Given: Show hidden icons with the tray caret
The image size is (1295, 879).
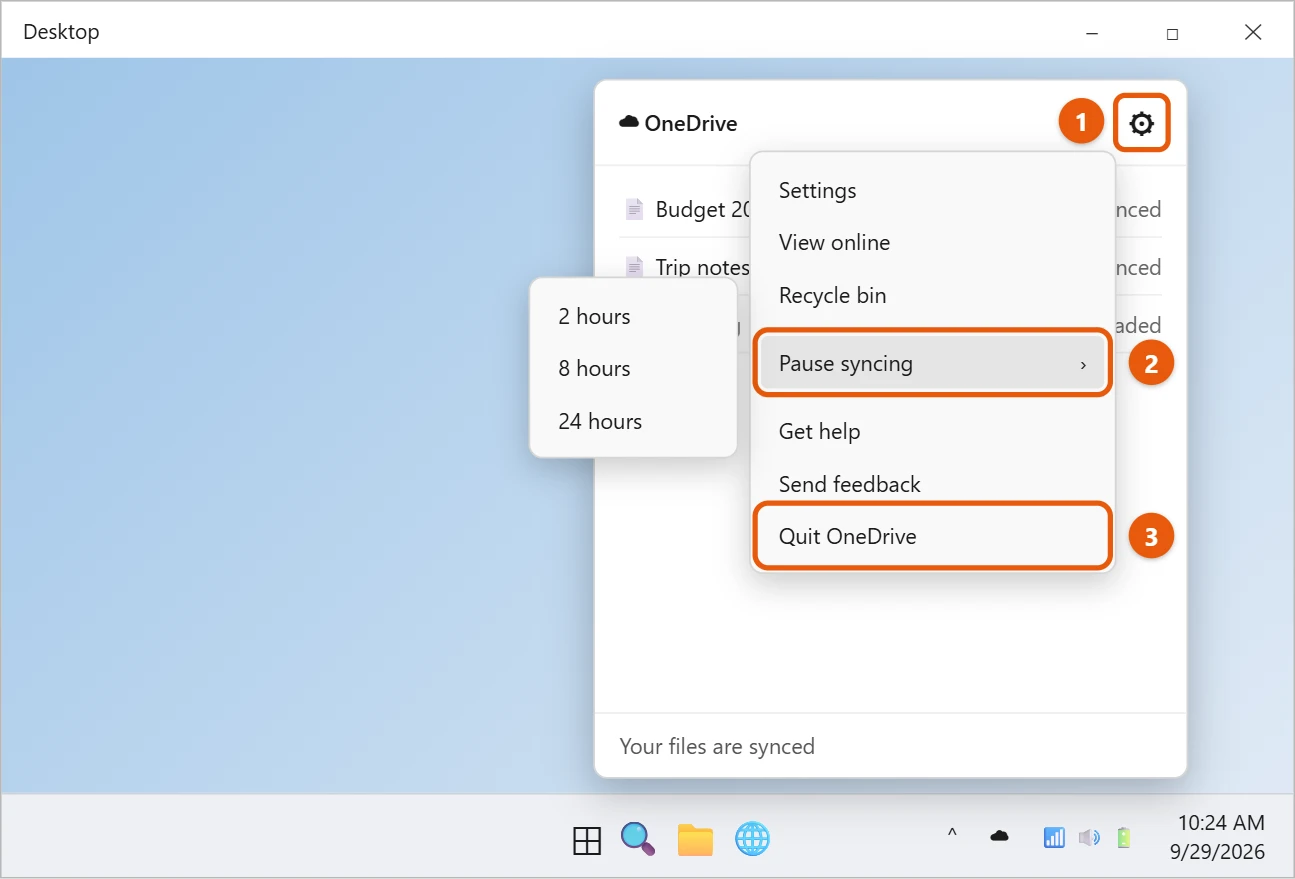Looking at the screenshot, I should (952, 833).
